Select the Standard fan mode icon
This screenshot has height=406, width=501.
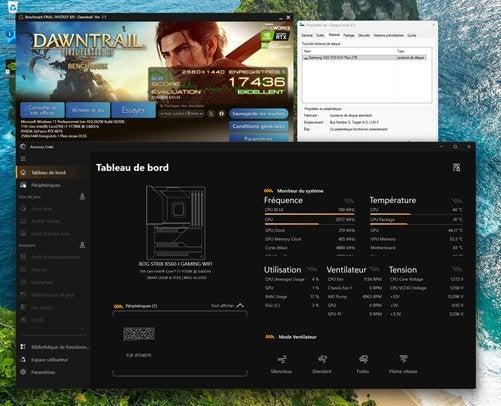point(322,360)
